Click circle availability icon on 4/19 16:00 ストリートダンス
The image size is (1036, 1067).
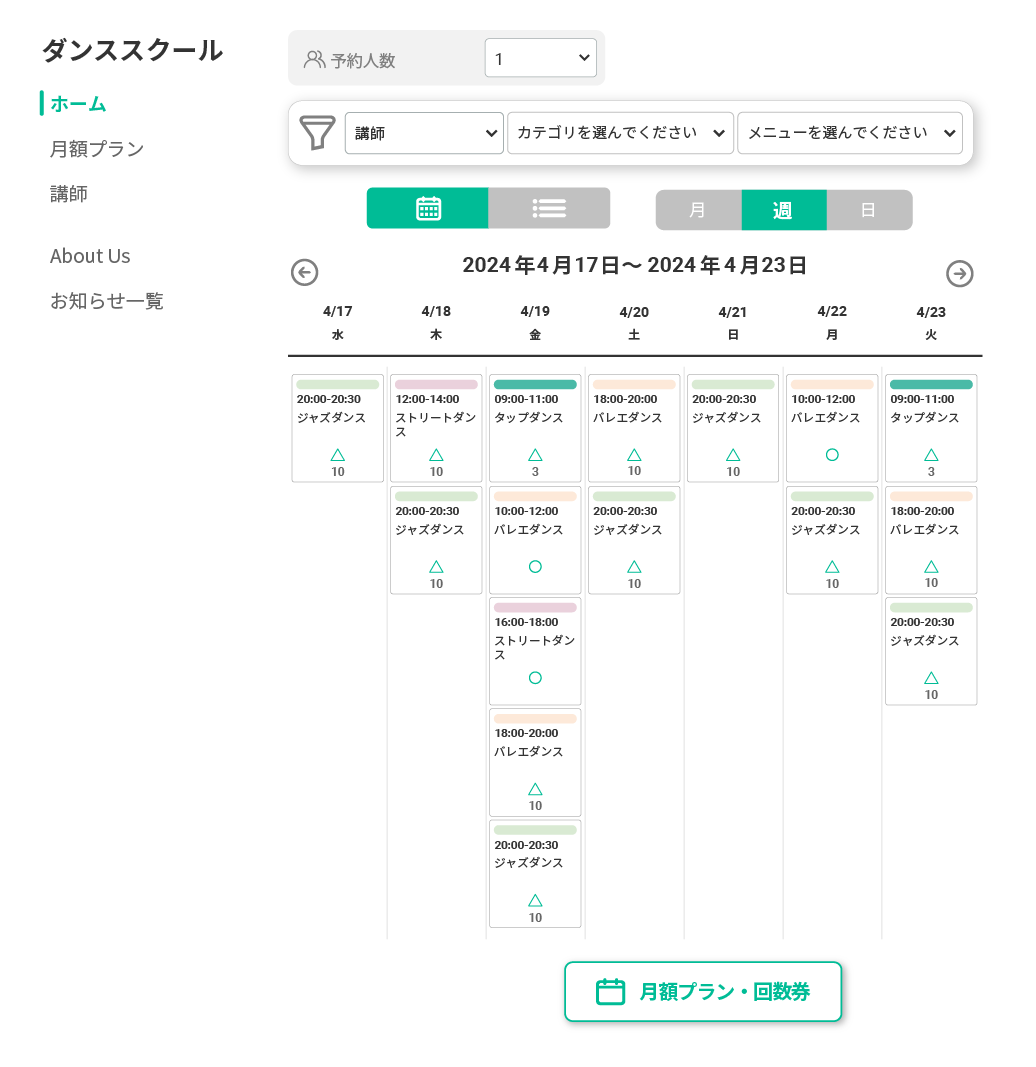tap(535, 678)
